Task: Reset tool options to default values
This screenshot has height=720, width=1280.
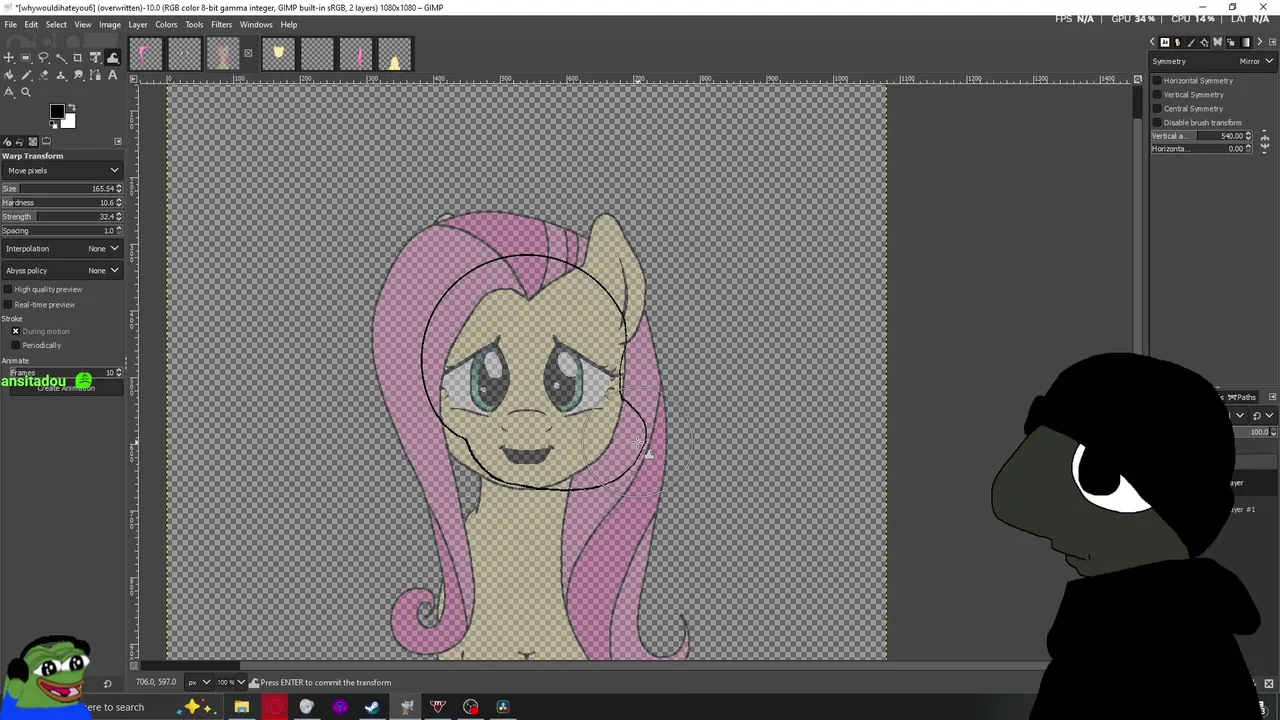Action: pos(107,683)
